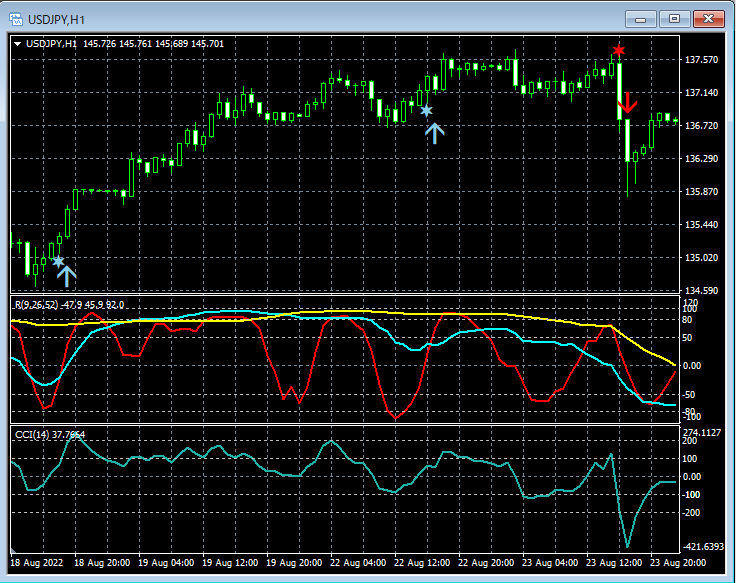Click the 23 Aug 04:00 time label
This screenshot has height=583, width=737.
[550, 563]
